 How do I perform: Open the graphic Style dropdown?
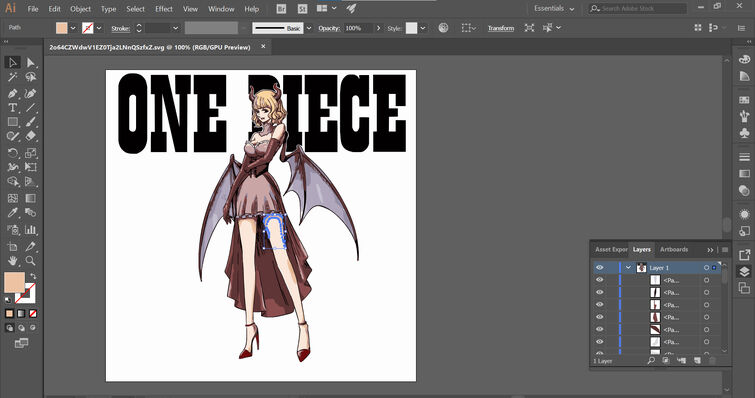click(423, 28)
